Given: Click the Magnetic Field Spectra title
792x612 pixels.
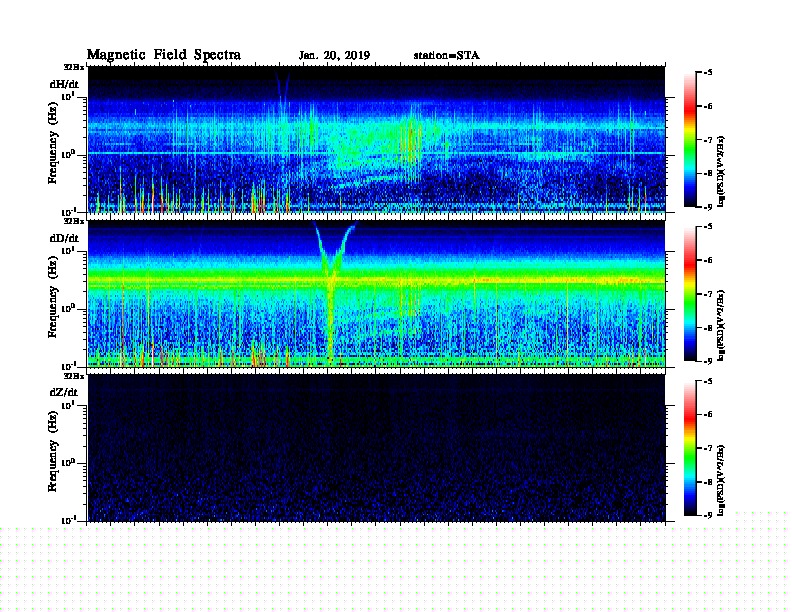Looking at the screenshot, I should pyautogui.click(x=164, y=55).
